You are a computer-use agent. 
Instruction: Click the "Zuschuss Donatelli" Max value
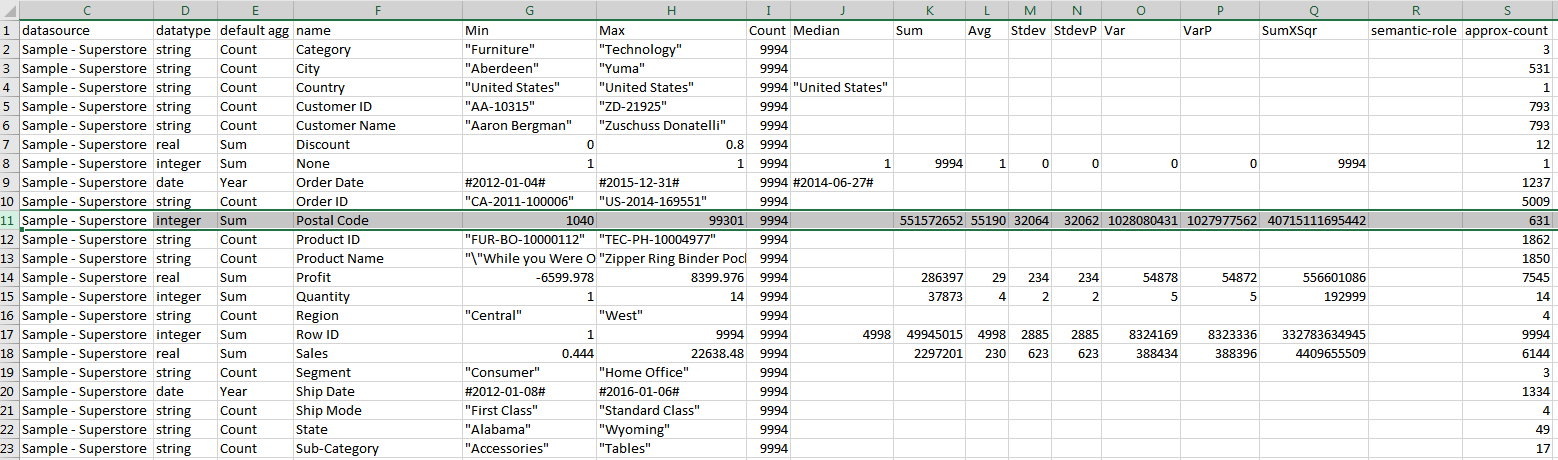point(671,125)
